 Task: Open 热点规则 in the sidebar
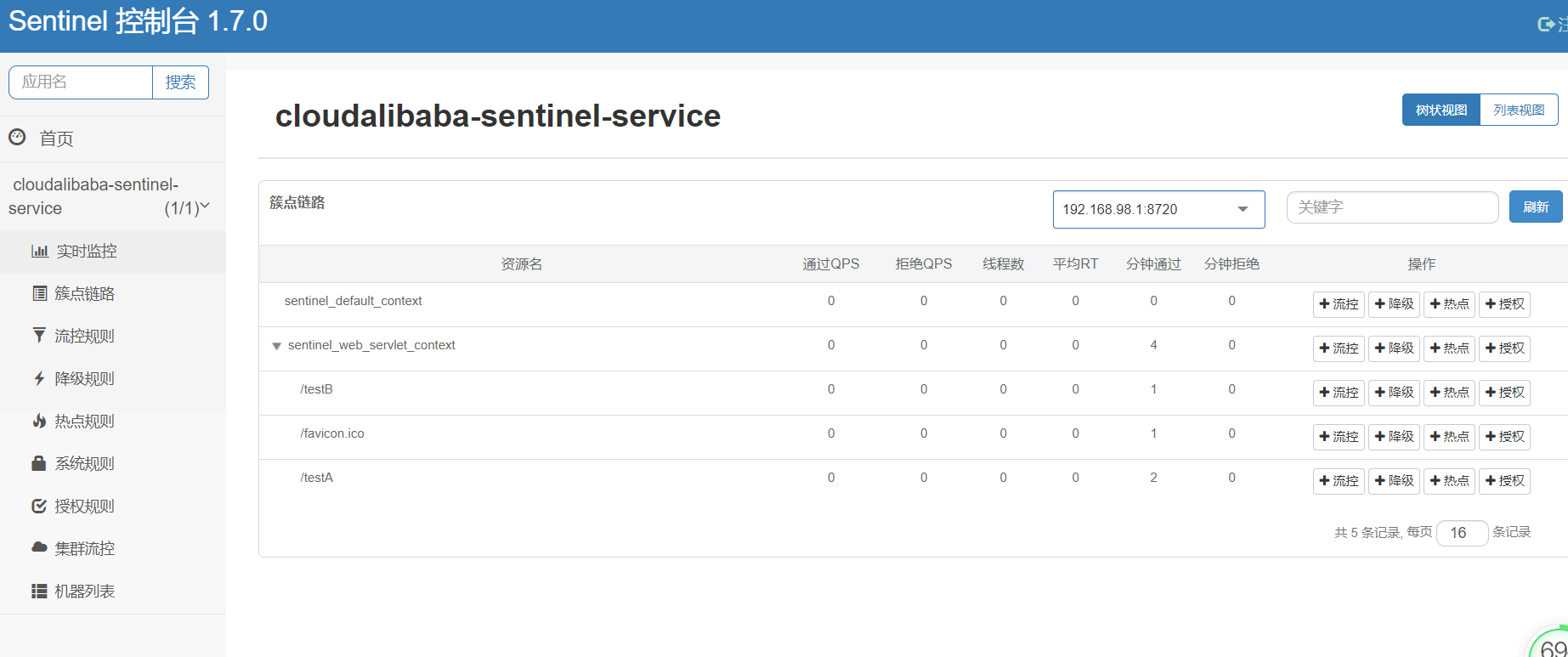113,422
